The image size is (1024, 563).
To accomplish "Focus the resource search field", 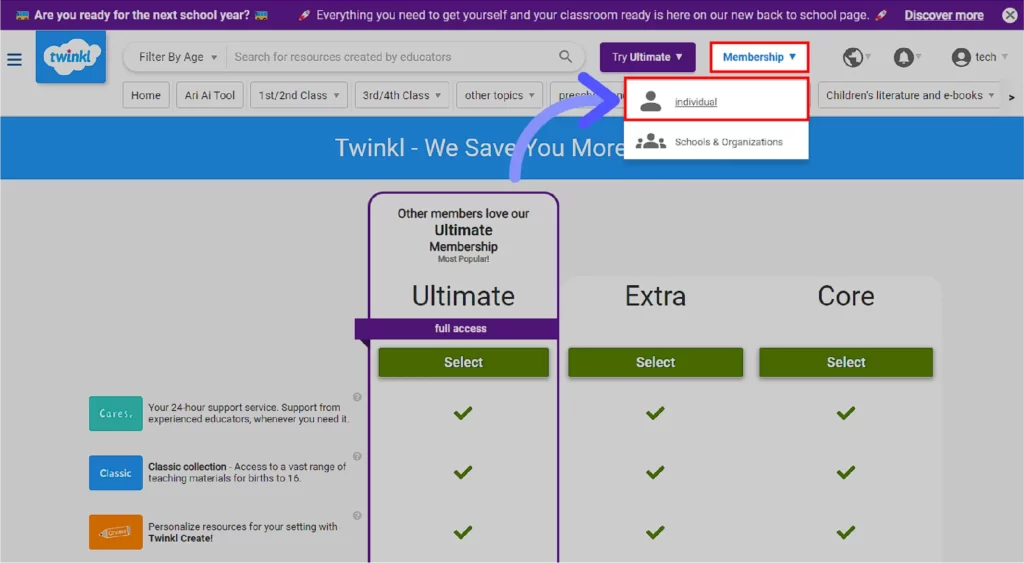I will pyautogui.click(x=394, y=57).
